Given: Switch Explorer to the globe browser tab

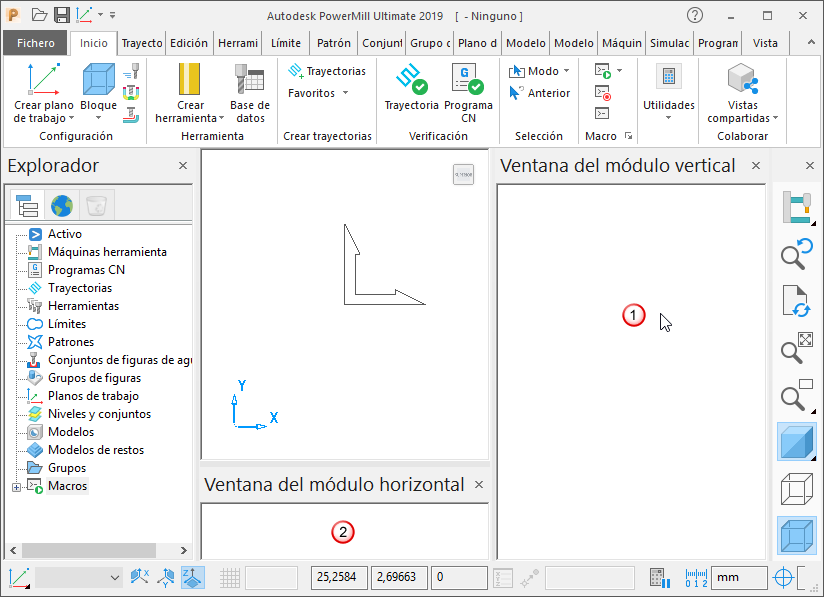Looking at the screenshot, I should (62, 205).
